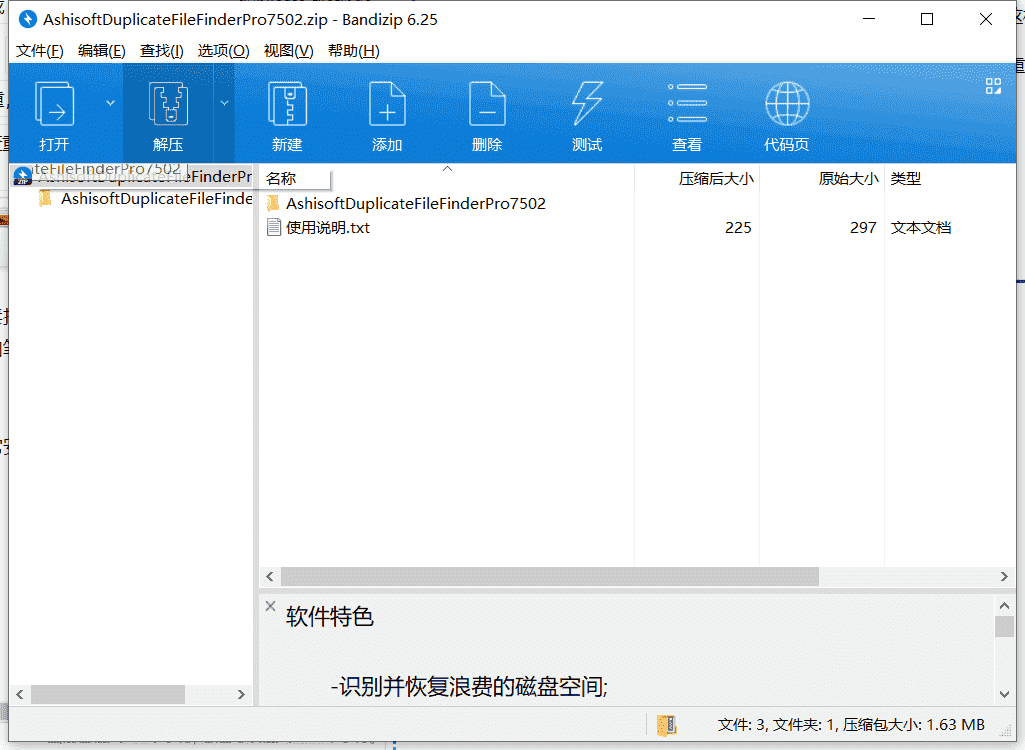This screenshot has width=1025, height=750.
Task: Click the 识别并恢复浪费的磁盘空间 text line
Action: 469,687
